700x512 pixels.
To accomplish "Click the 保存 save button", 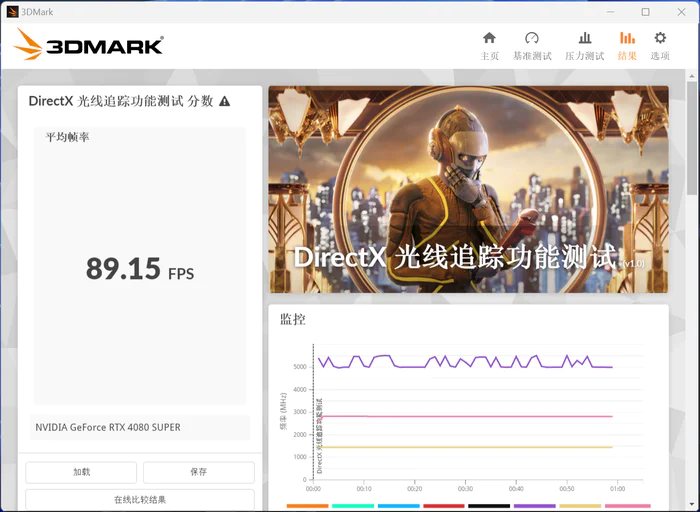I will (199, 472).
